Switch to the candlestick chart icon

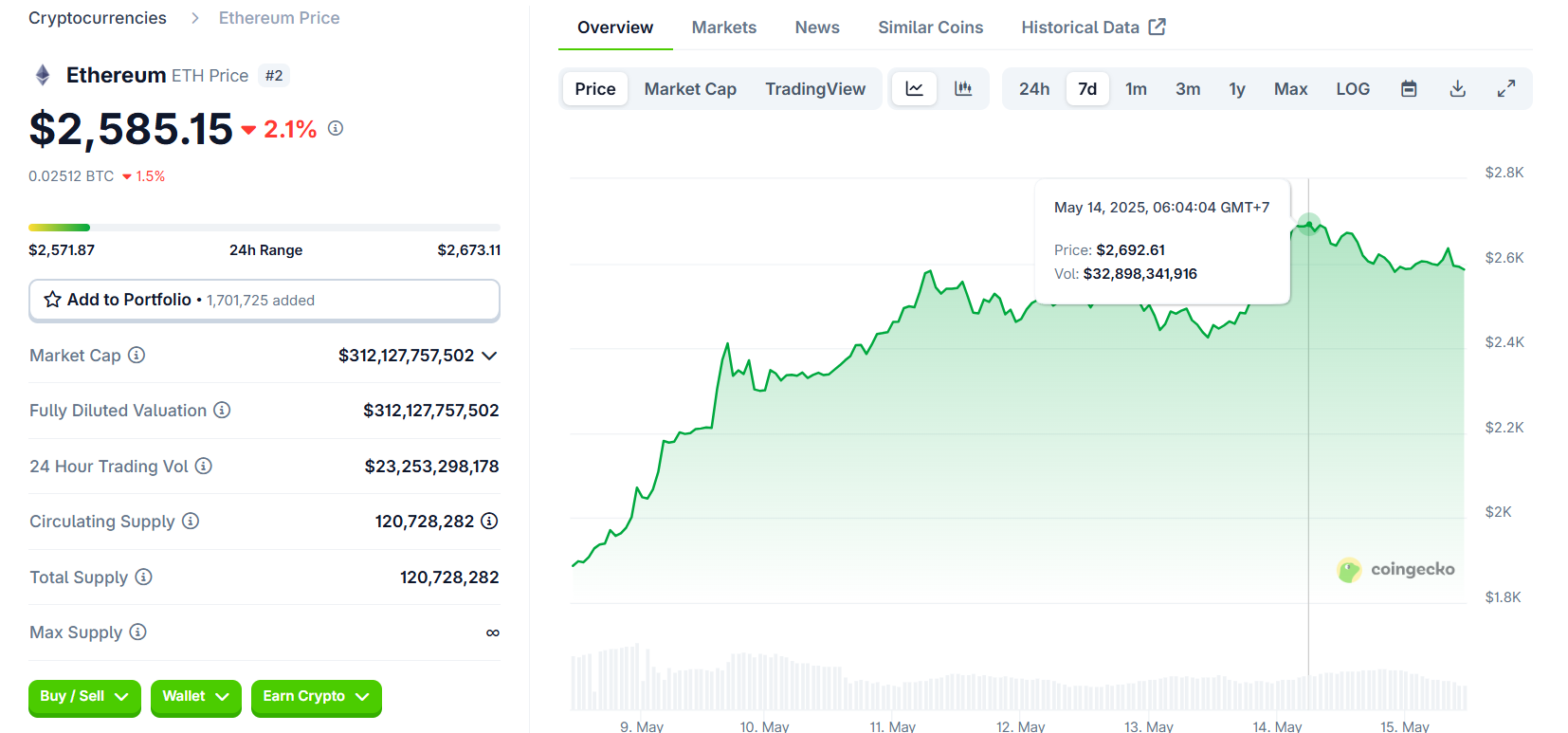tap(963, 88)
